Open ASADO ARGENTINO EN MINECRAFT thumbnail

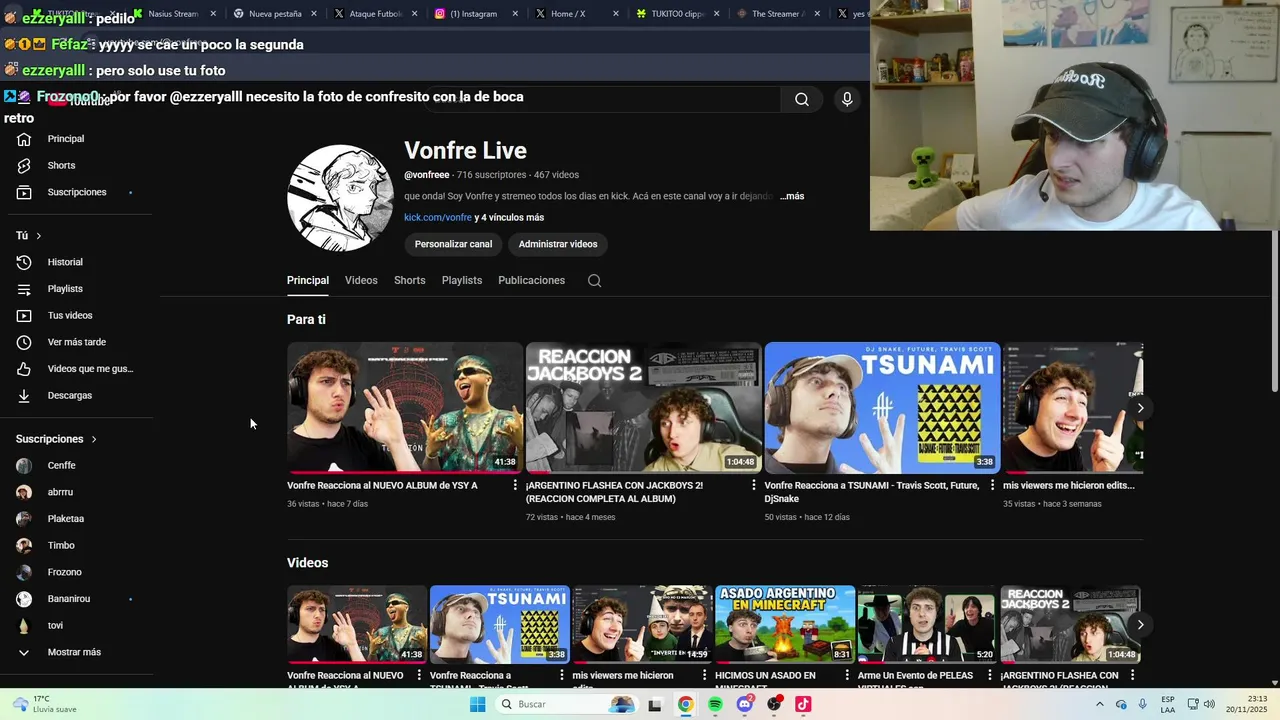(x=785, y=624)
